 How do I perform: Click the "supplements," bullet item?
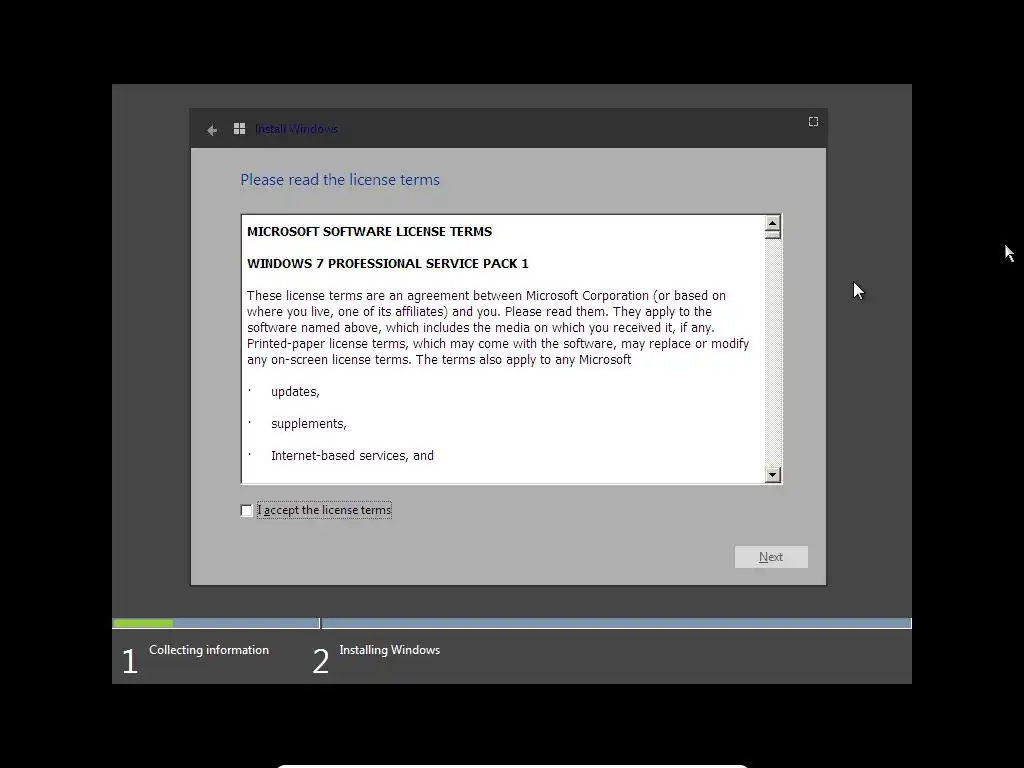pyautogui.click(x=308, y=424)
